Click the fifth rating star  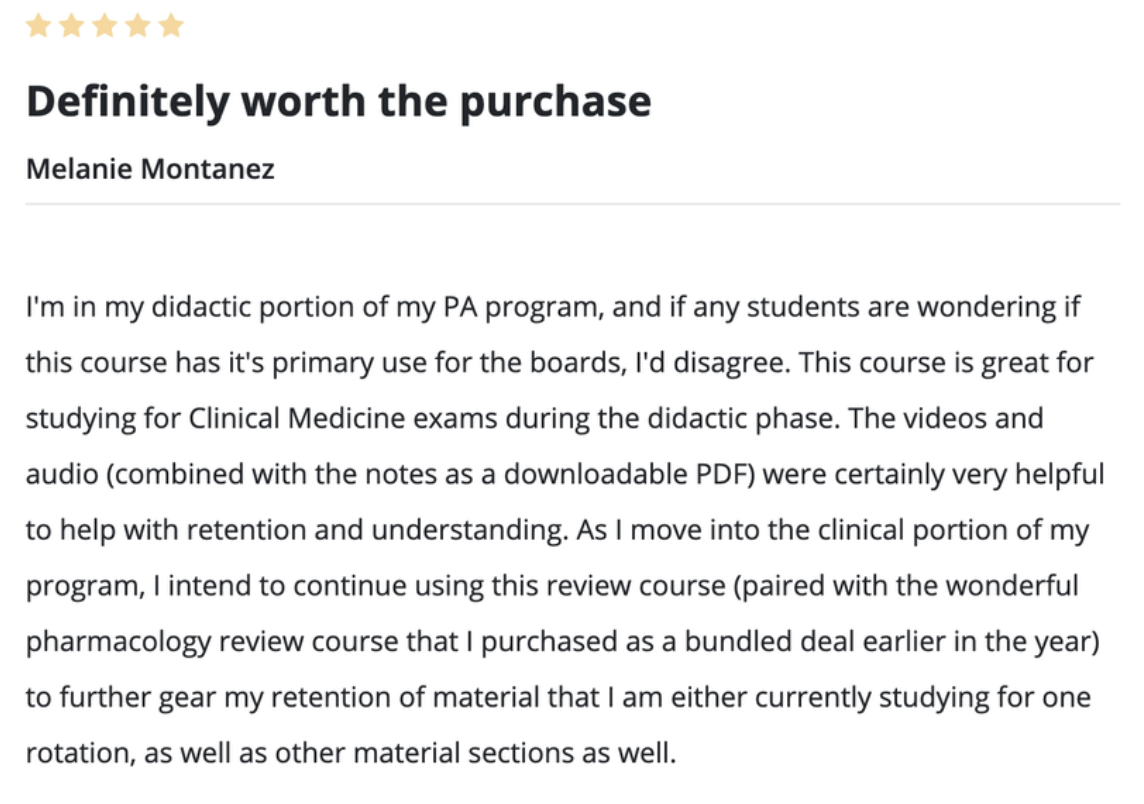171,26
